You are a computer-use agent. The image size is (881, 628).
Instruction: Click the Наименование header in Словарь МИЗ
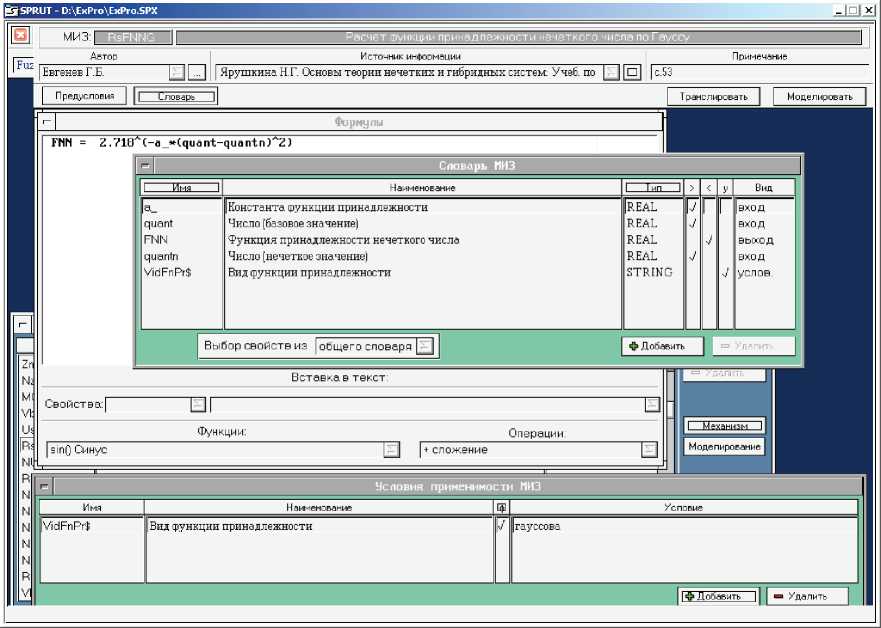[422, 188]
